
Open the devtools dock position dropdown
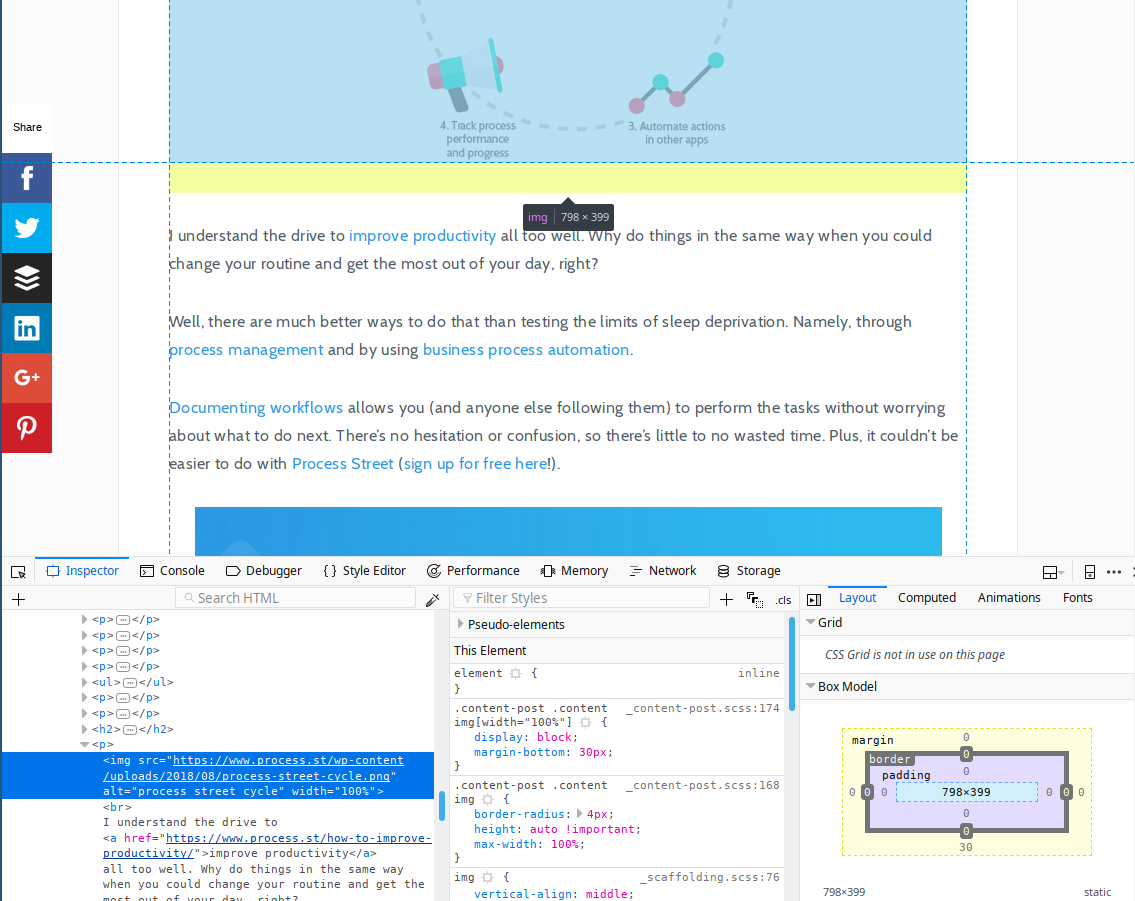pos(1053,572)
